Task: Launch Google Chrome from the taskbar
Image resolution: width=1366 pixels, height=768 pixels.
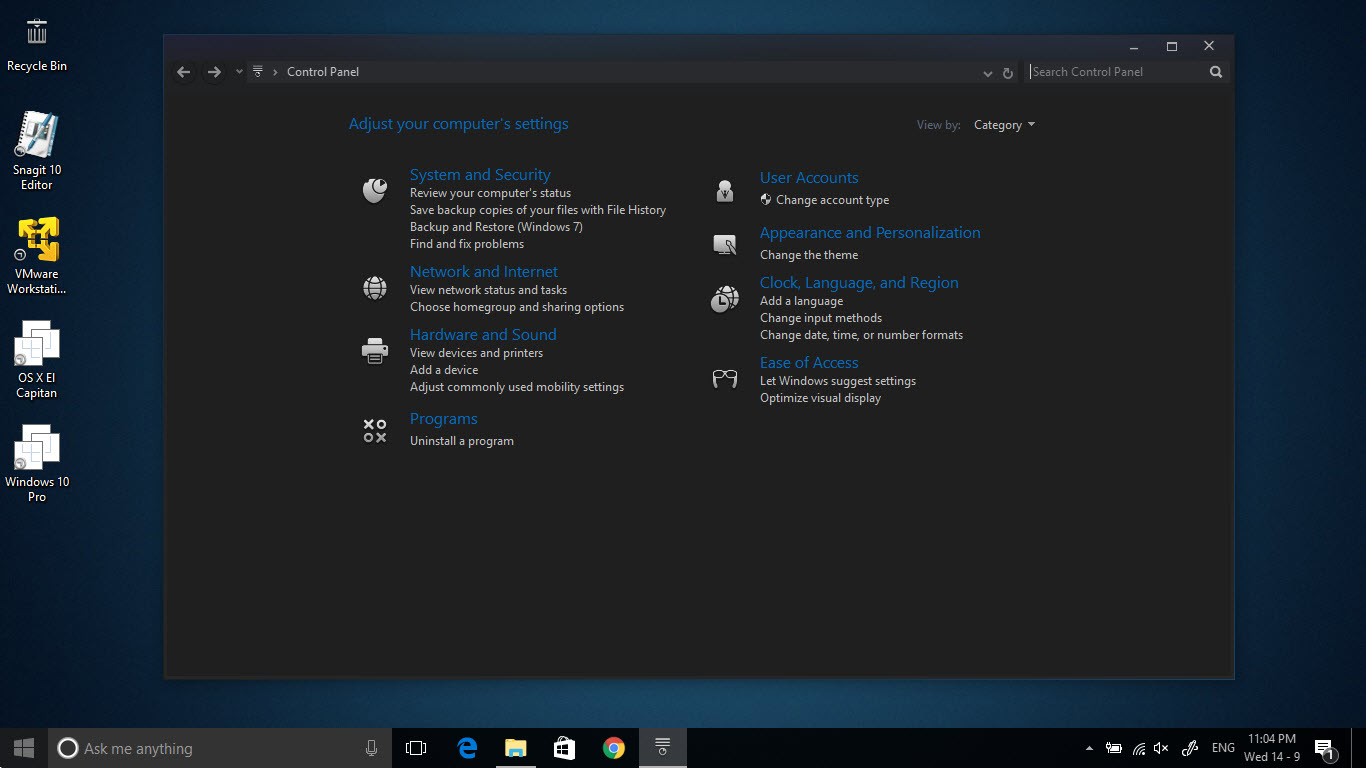Action: click(613, 747)
